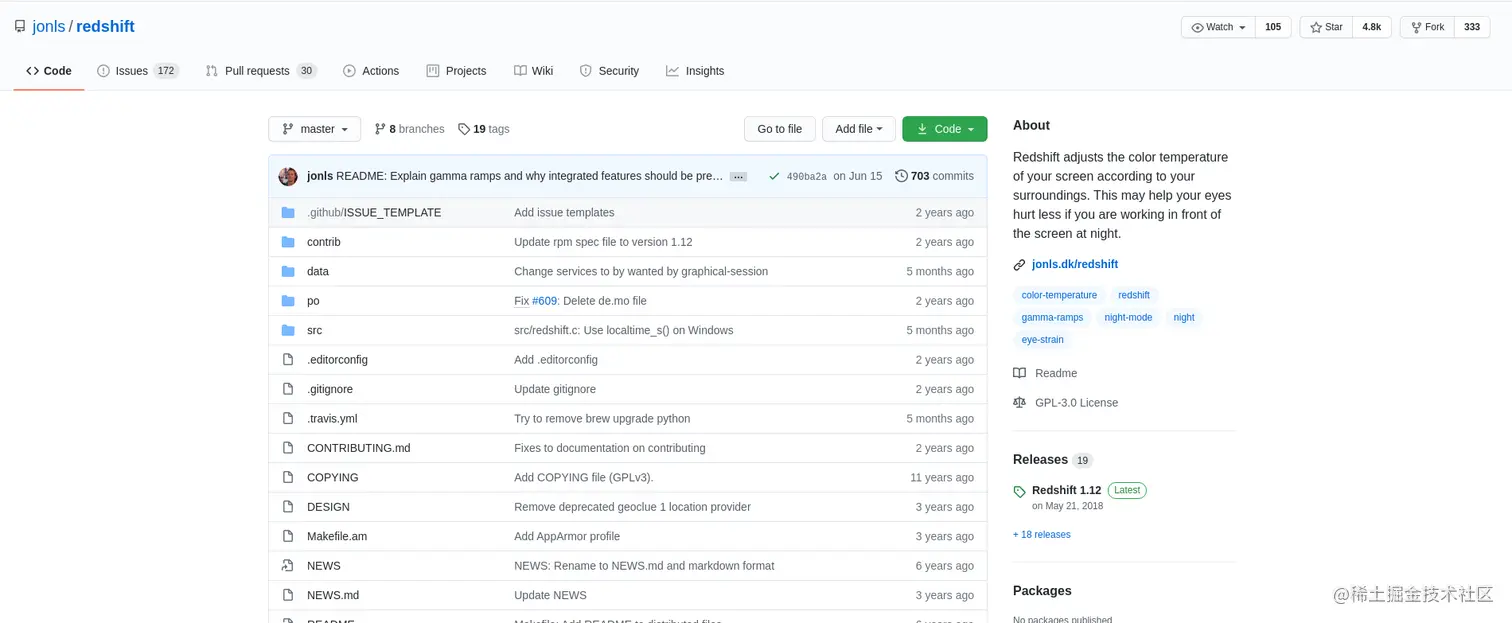Open the redshift repository name link
This screenshot has width=1512, height=623.
105,27
